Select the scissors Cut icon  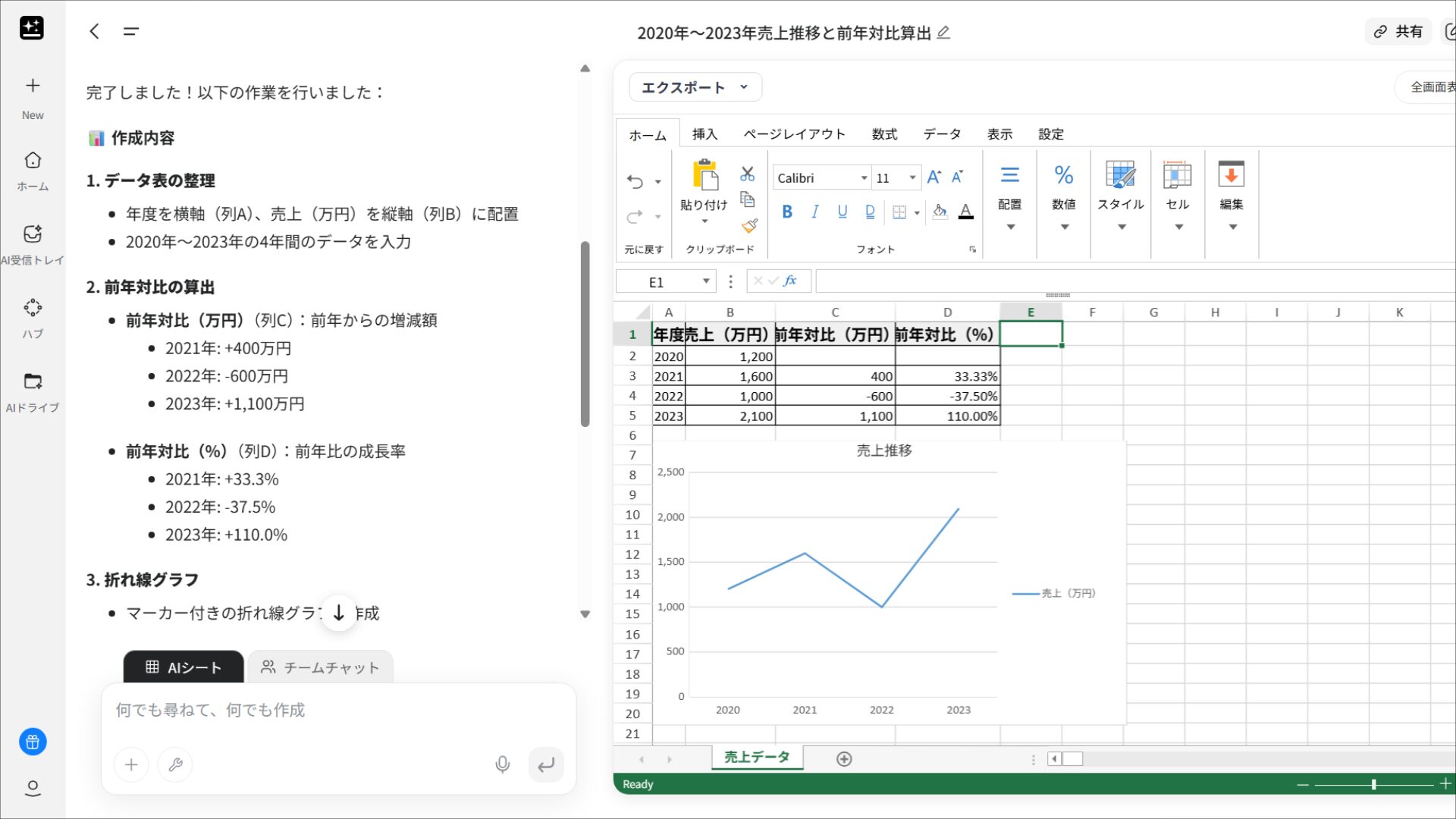coord(748,174)
